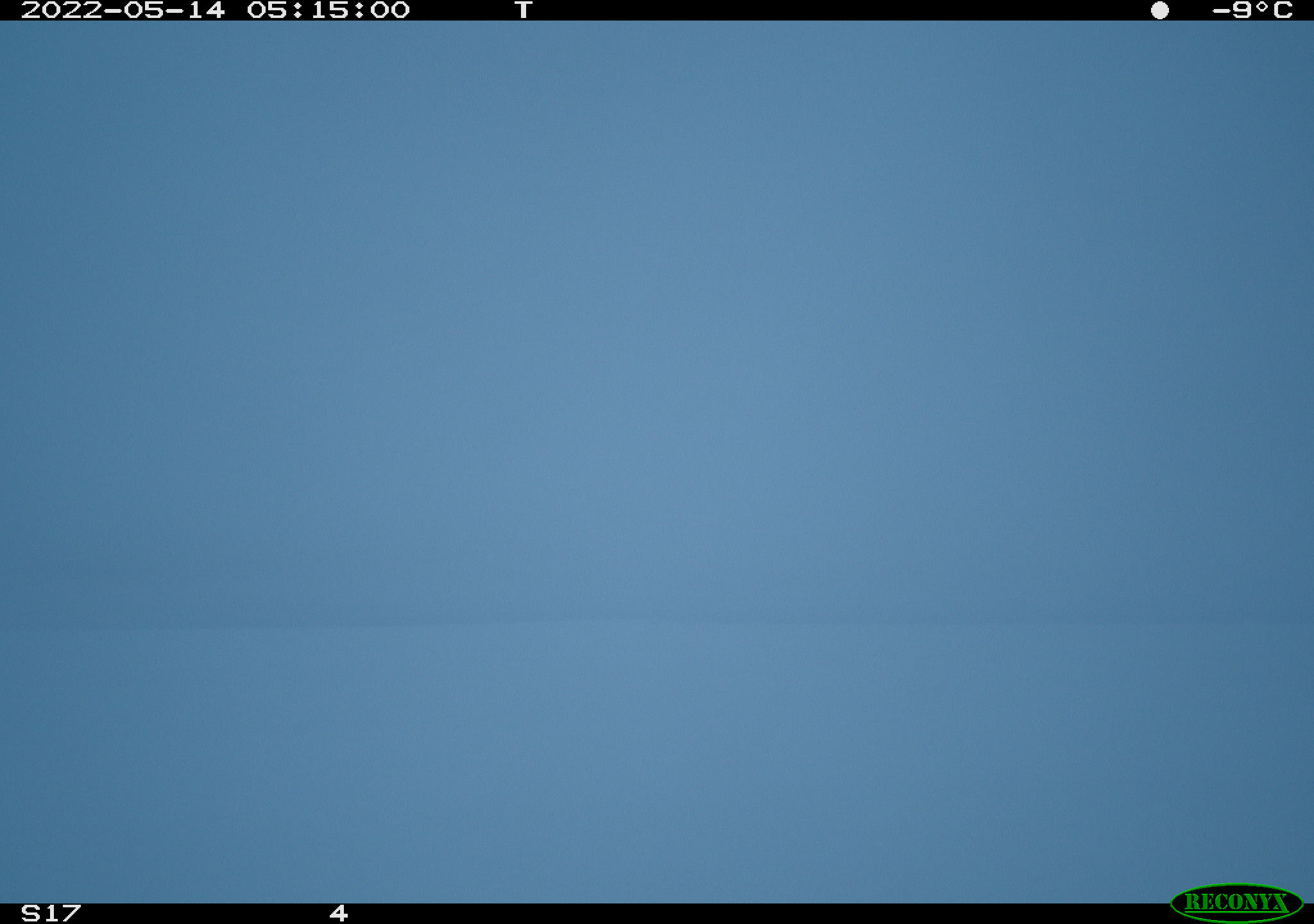This screenshot has height=924, width=1314.
Task: Select the year 2022 in date stamp
Action: (x=61, y=10)
